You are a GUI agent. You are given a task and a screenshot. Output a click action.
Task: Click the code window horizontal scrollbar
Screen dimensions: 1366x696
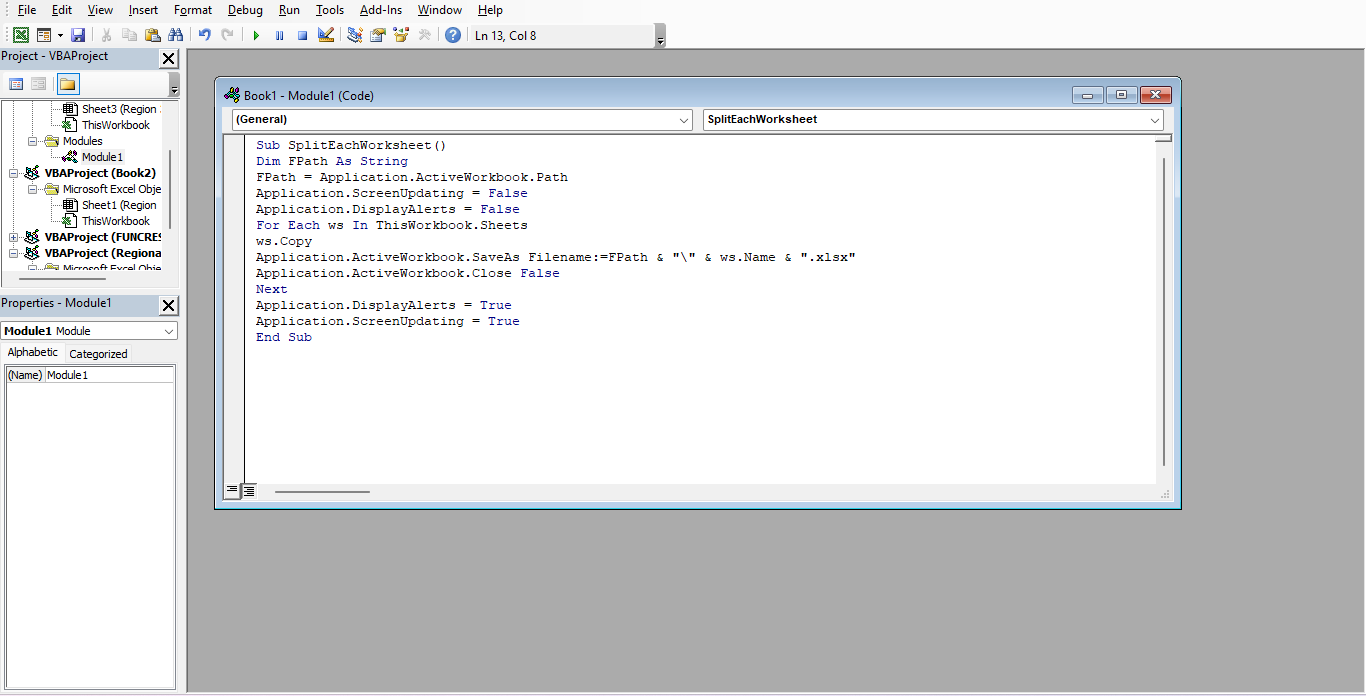[322, 491]
